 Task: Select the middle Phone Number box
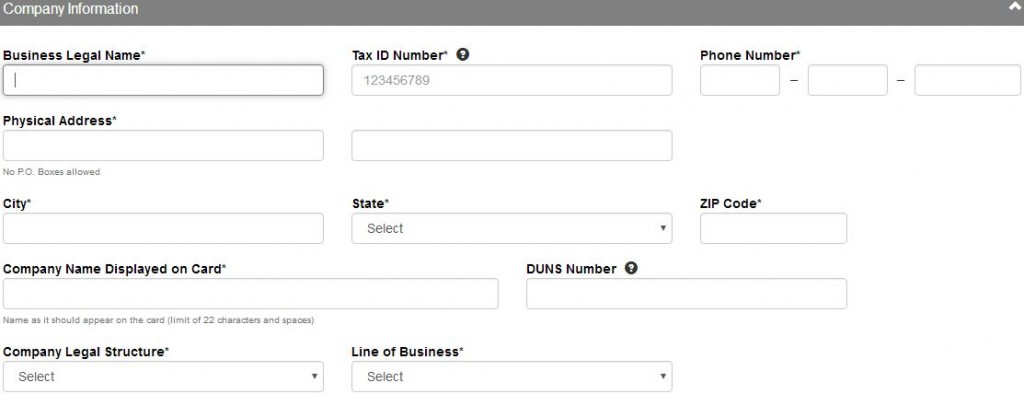[x=848, y=80]
